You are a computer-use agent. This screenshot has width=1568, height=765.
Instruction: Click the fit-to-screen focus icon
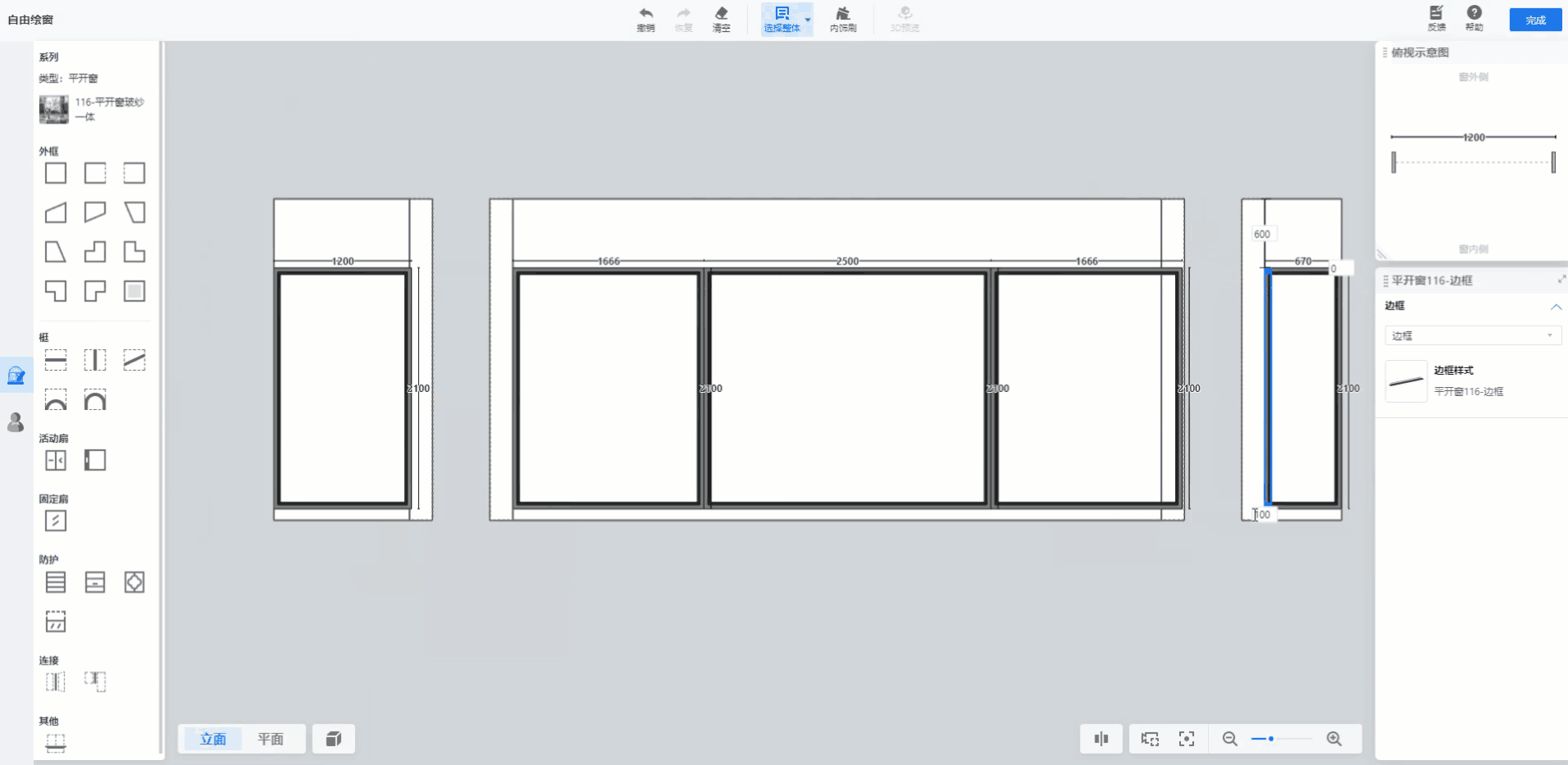1186,739
